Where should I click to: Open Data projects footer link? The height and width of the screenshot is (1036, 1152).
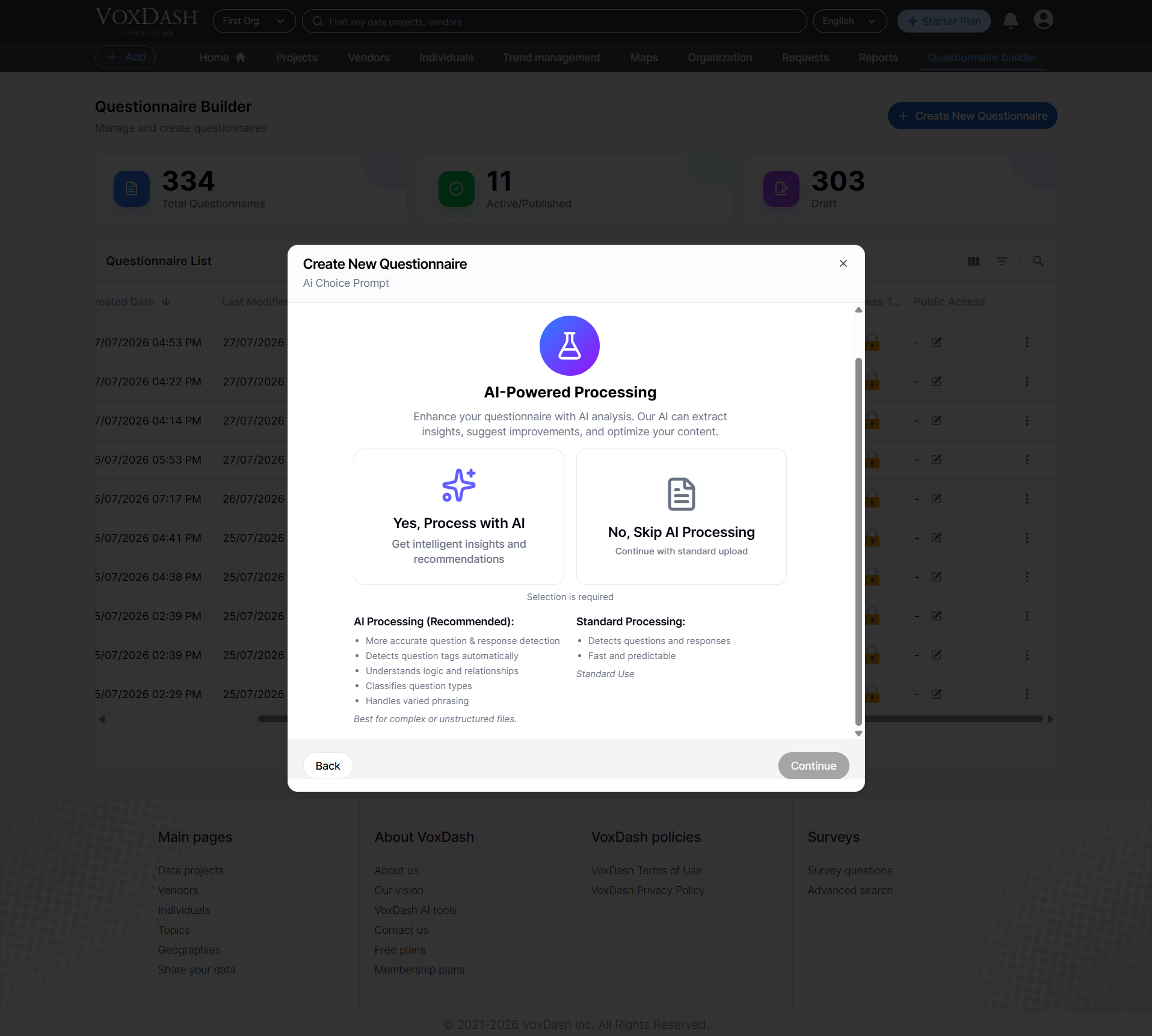(191, 870)
